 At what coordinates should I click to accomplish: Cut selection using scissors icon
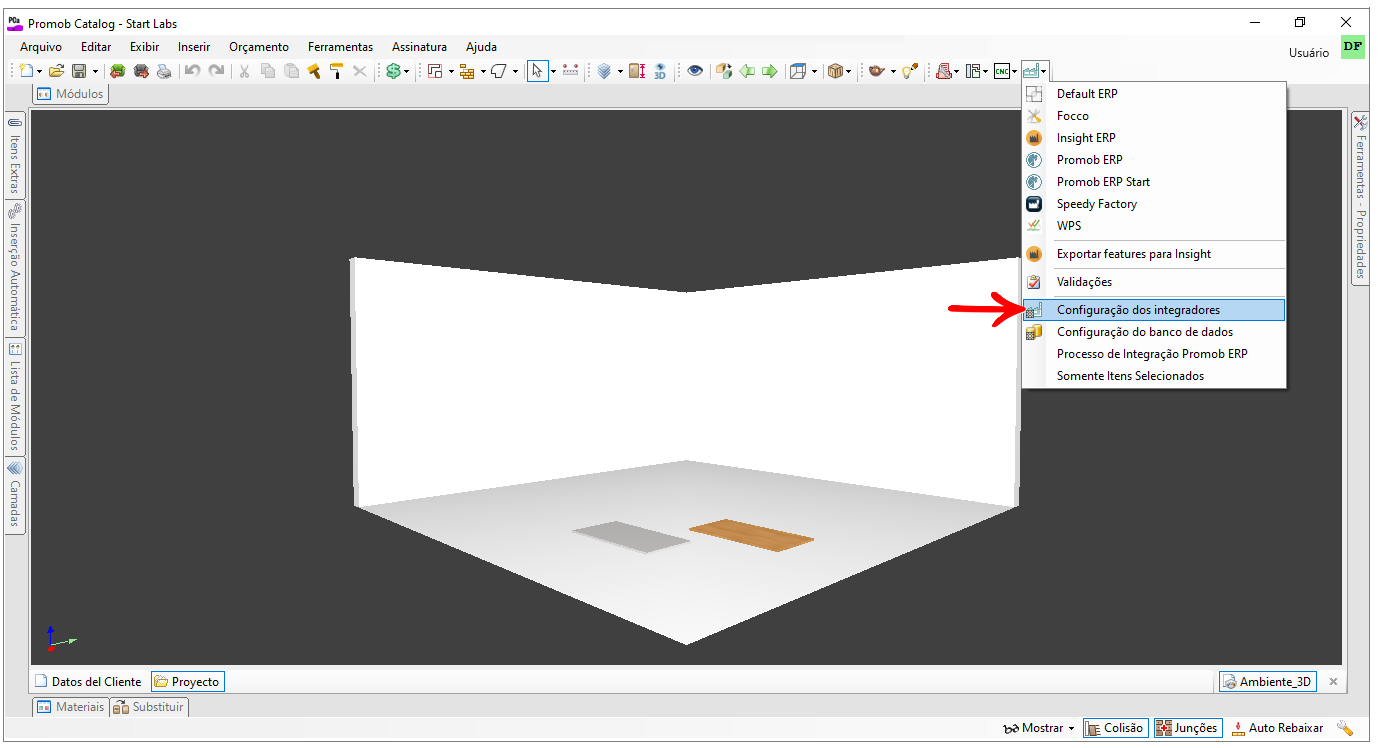(x=244, y=71)
